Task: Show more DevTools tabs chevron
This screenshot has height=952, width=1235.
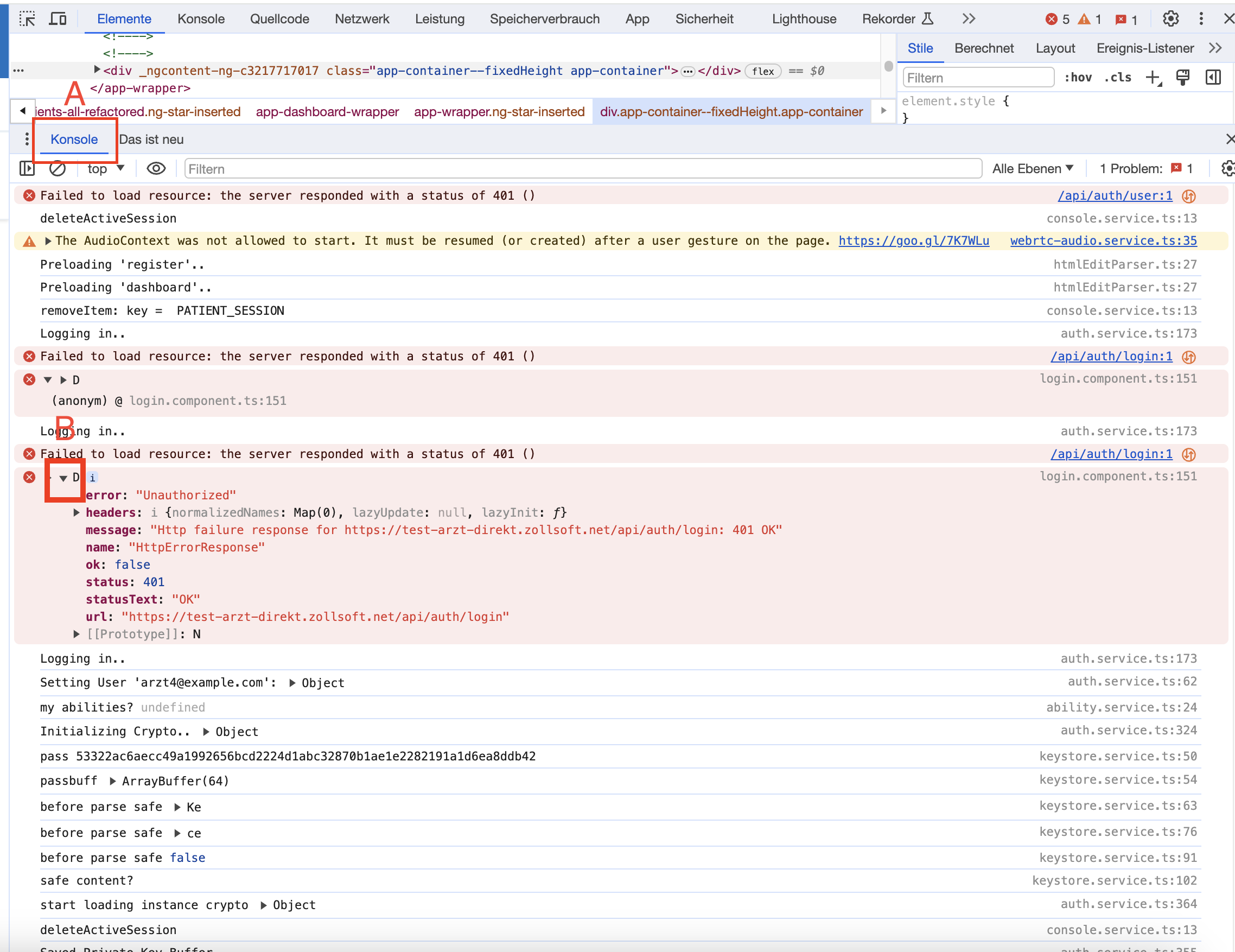Action: (x=969, y=18)
